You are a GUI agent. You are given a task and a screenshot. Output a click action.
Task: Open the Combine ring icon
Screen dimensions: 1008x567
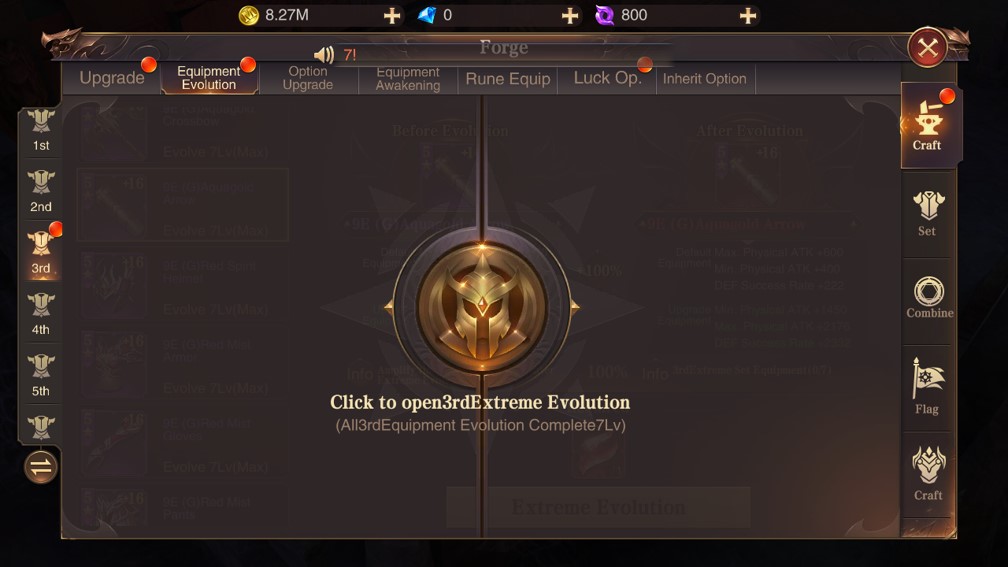[x=929, y=298]
